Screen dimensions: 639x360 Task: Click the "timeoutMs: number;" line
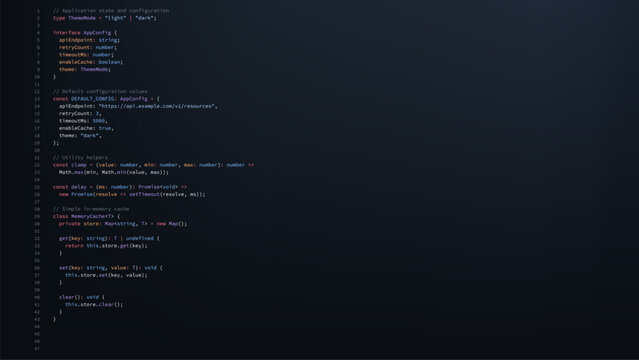pos(86,55)
